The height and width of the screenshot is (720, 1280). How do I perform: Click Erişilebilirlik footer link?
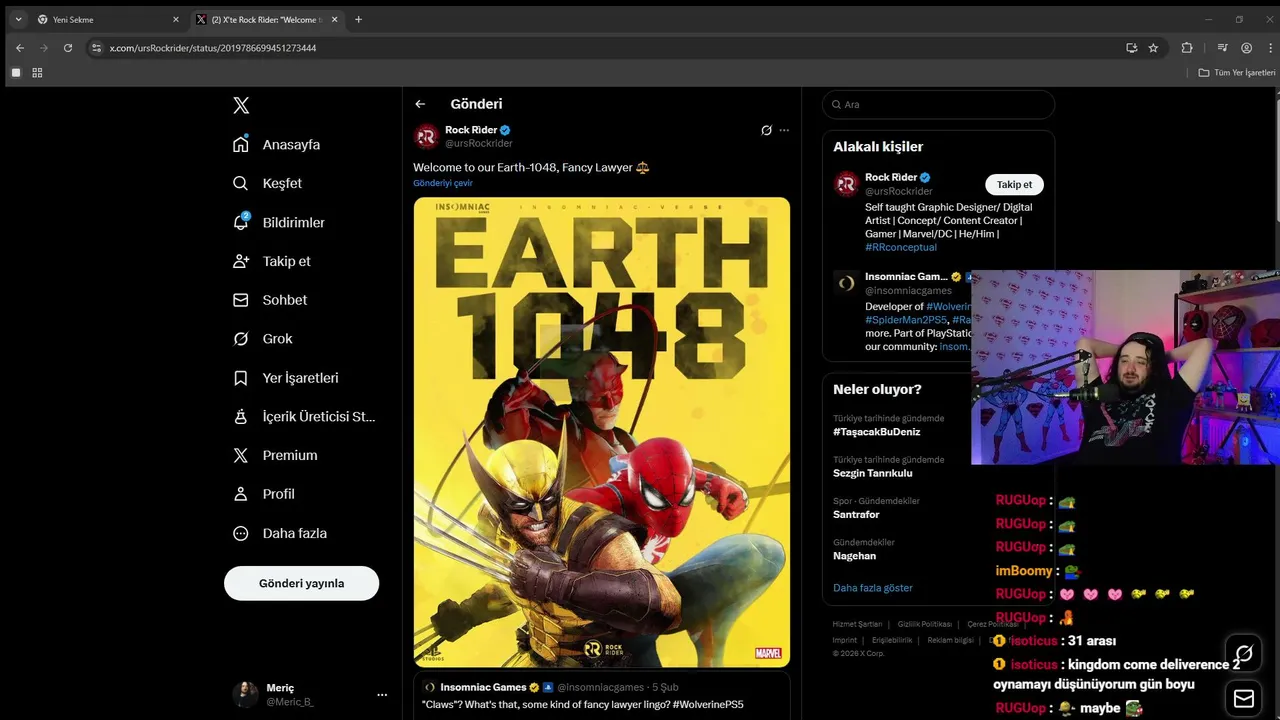(892, 640)
